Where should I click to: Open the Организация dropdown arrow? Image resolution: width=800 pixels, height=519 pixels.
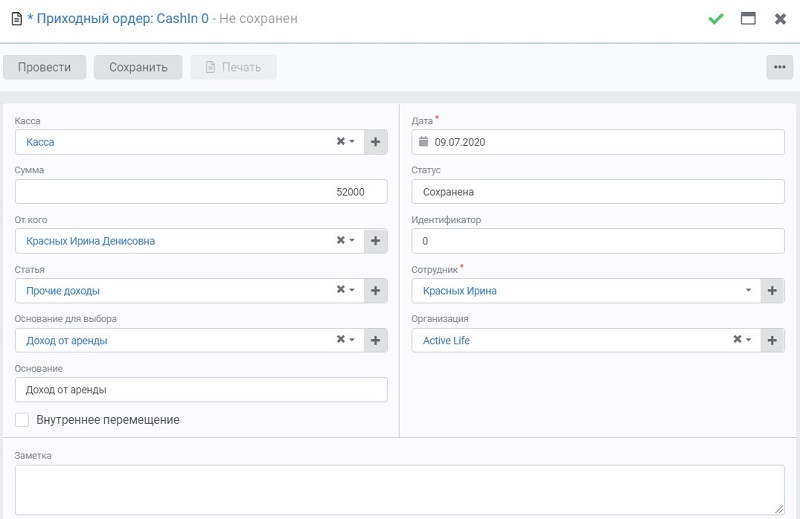click(748, 339)
